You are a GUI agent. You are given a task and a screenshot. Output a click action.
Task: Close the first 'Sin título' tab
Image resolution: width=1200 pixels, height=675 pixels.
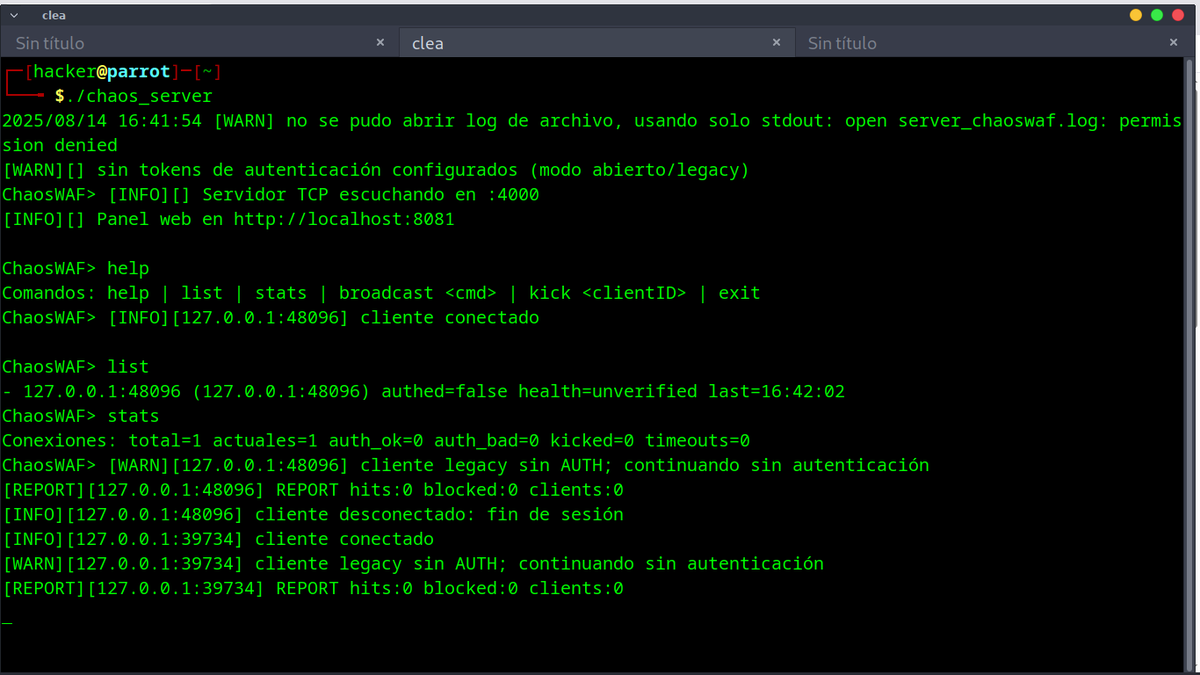tap(380, 43)
